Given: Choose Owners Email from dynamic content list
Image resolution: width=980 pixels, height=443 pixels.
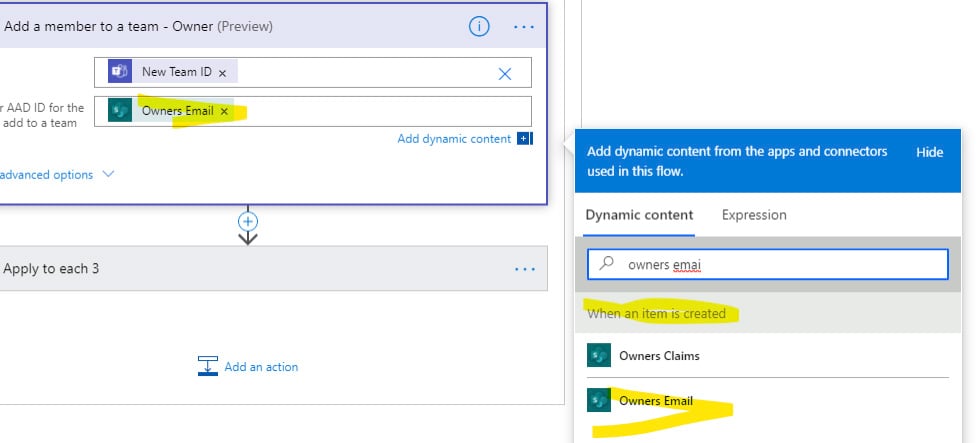Looking at the screenshot, I should (768, 401).
